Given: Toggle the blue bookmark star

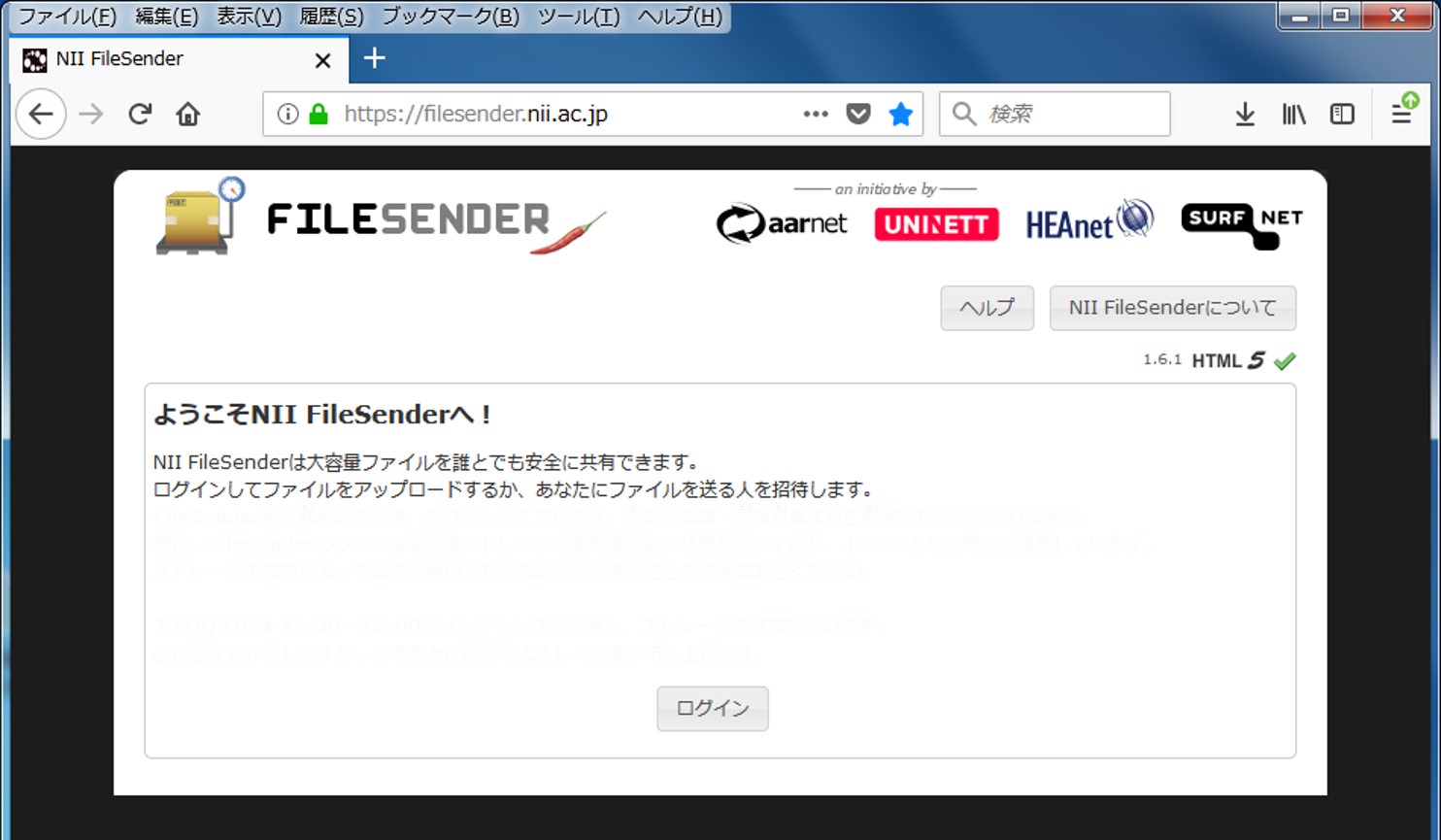Looking at the screenshot, I should point(901,115).
